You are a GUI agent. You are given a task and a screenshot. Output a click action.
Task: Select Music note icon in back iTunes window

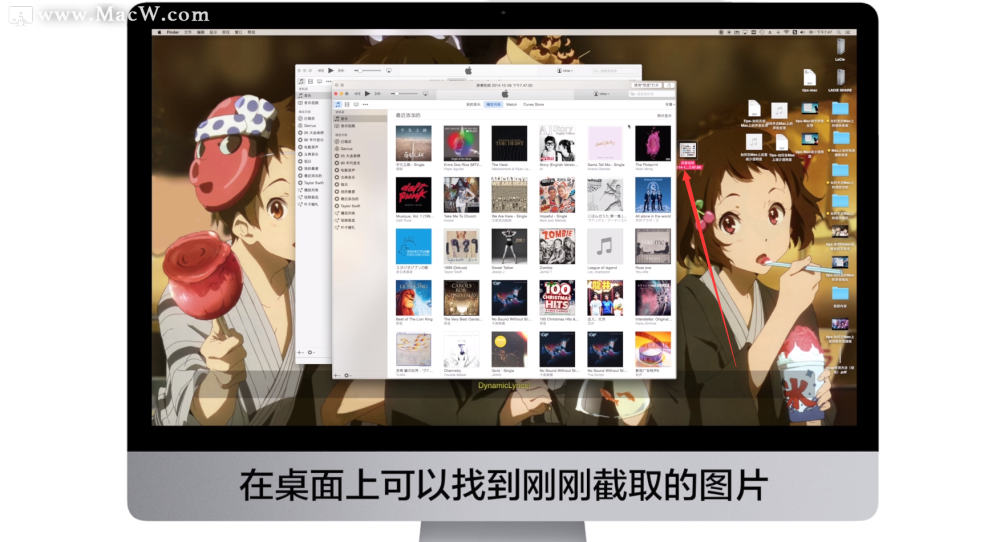coord(302,82)
